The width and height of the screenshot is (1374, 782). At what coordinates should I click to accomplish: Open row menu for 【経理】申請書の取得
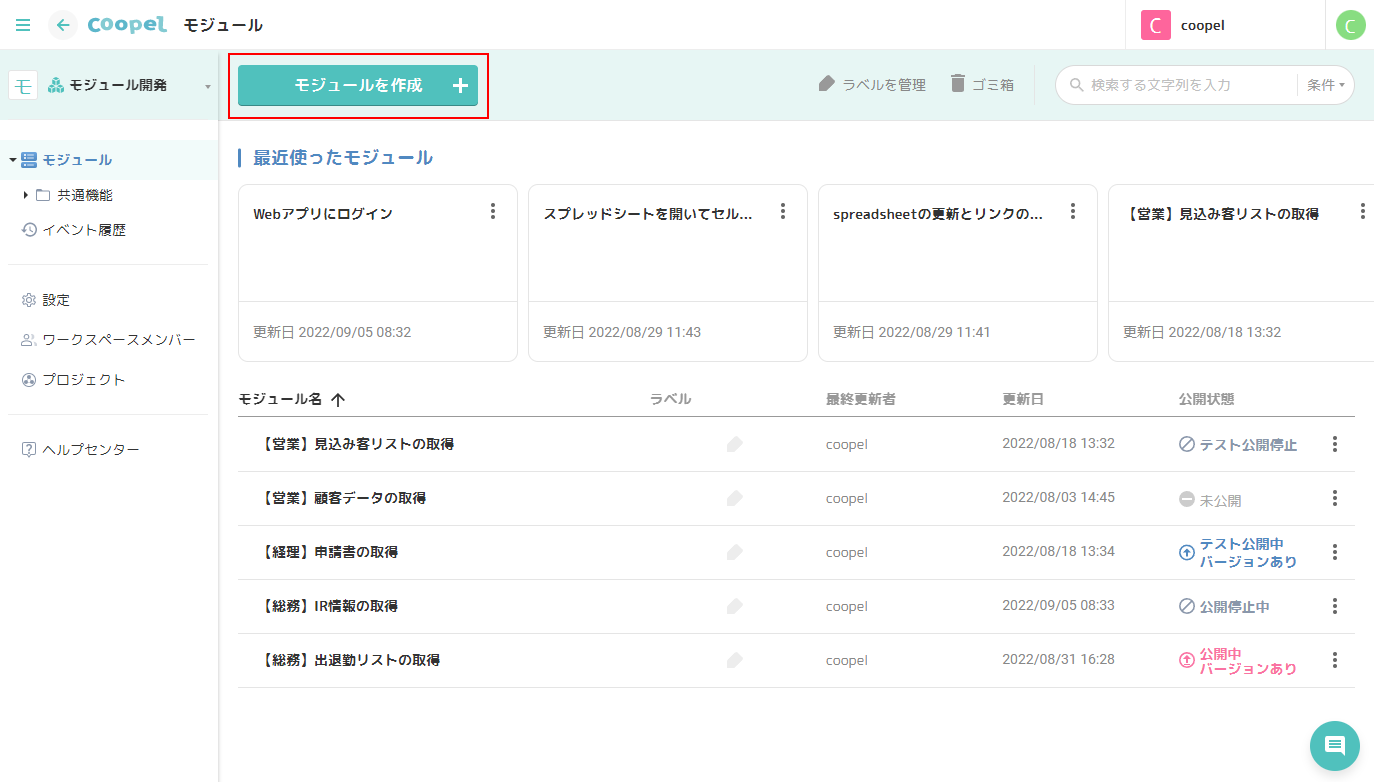pos(1334,552)
